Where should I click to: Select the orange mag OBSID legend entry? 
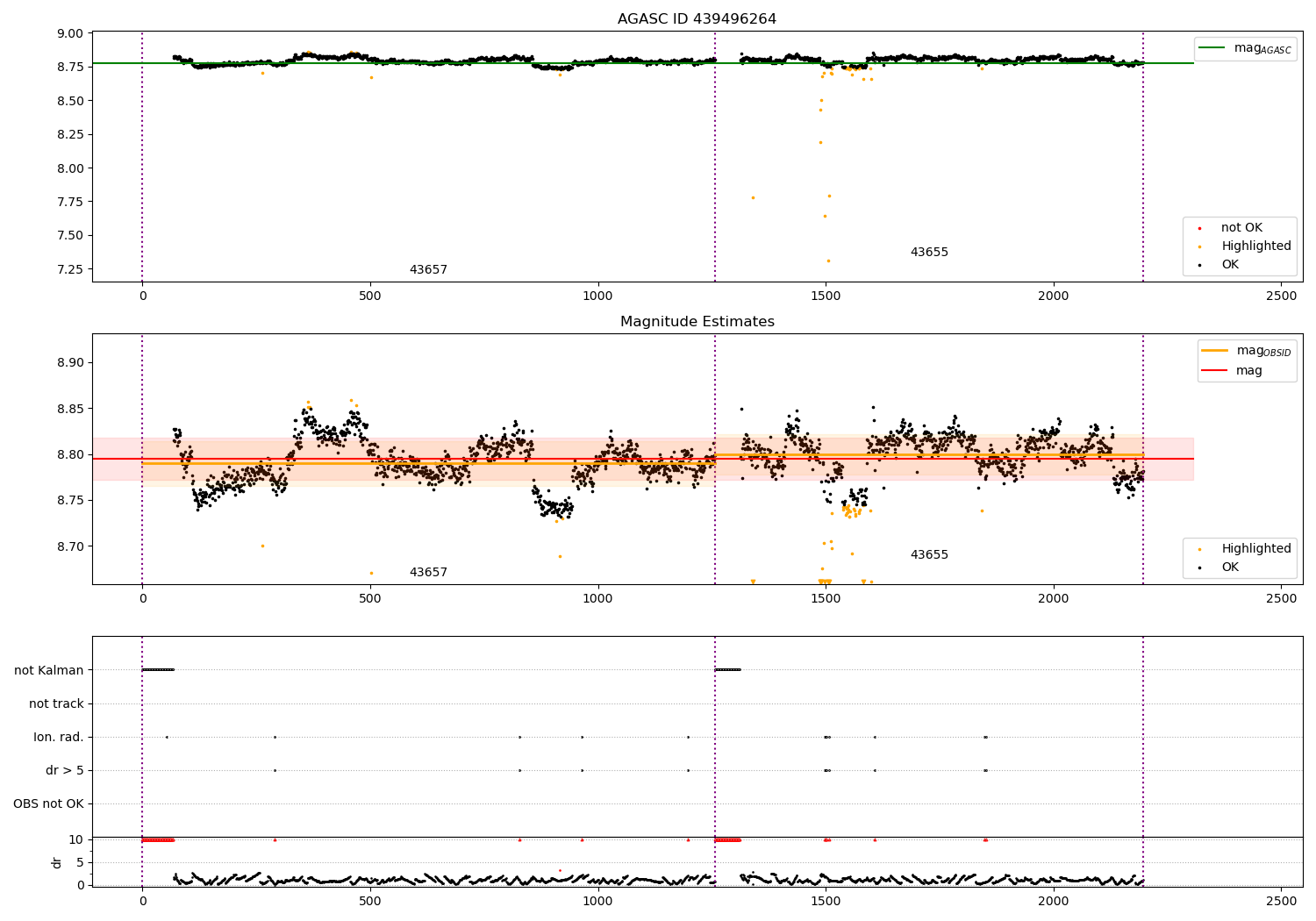pos(1246,351)
